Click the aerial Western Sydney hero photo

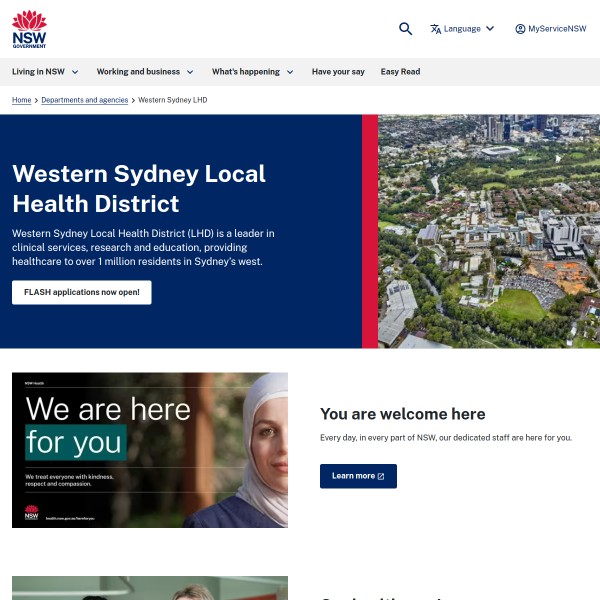tap(489, 231)
